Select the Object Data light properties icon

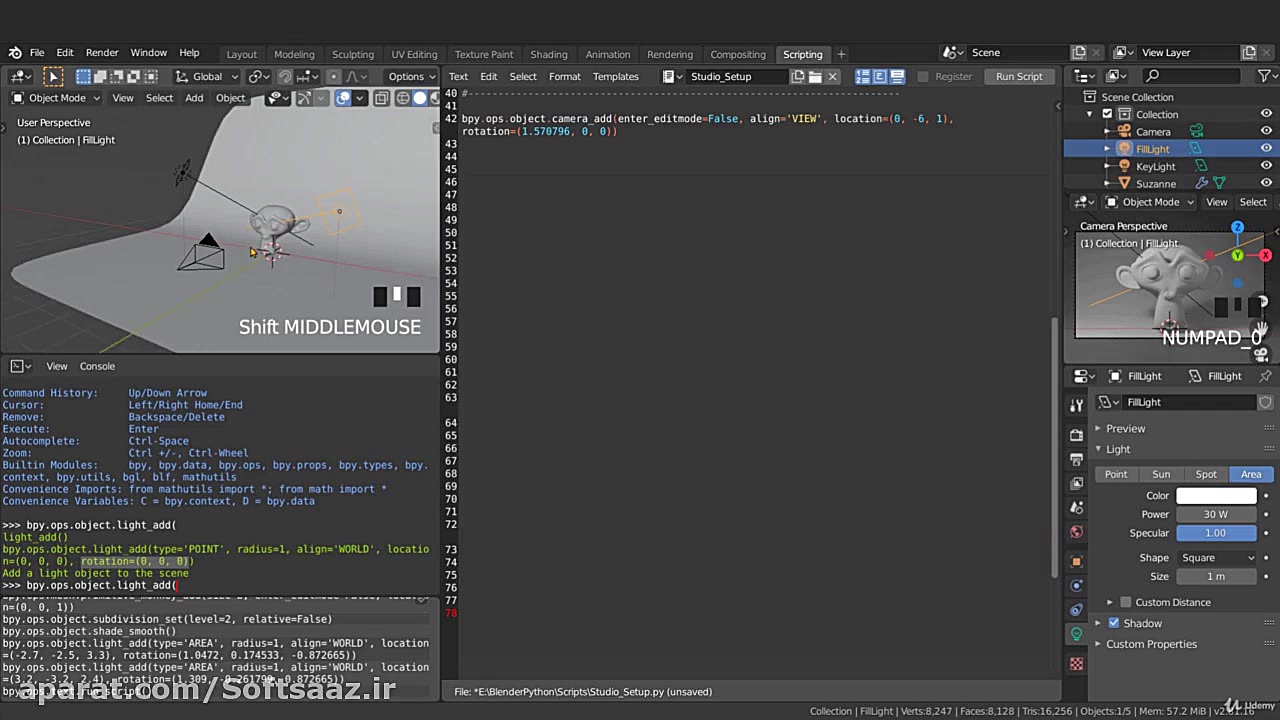pos(1076,634)
